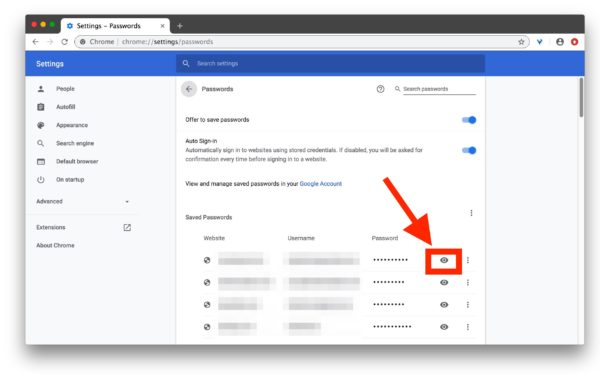Click the browser back arrow
Image resolution: width=600 pixels, height=374 pixels.
36,42
